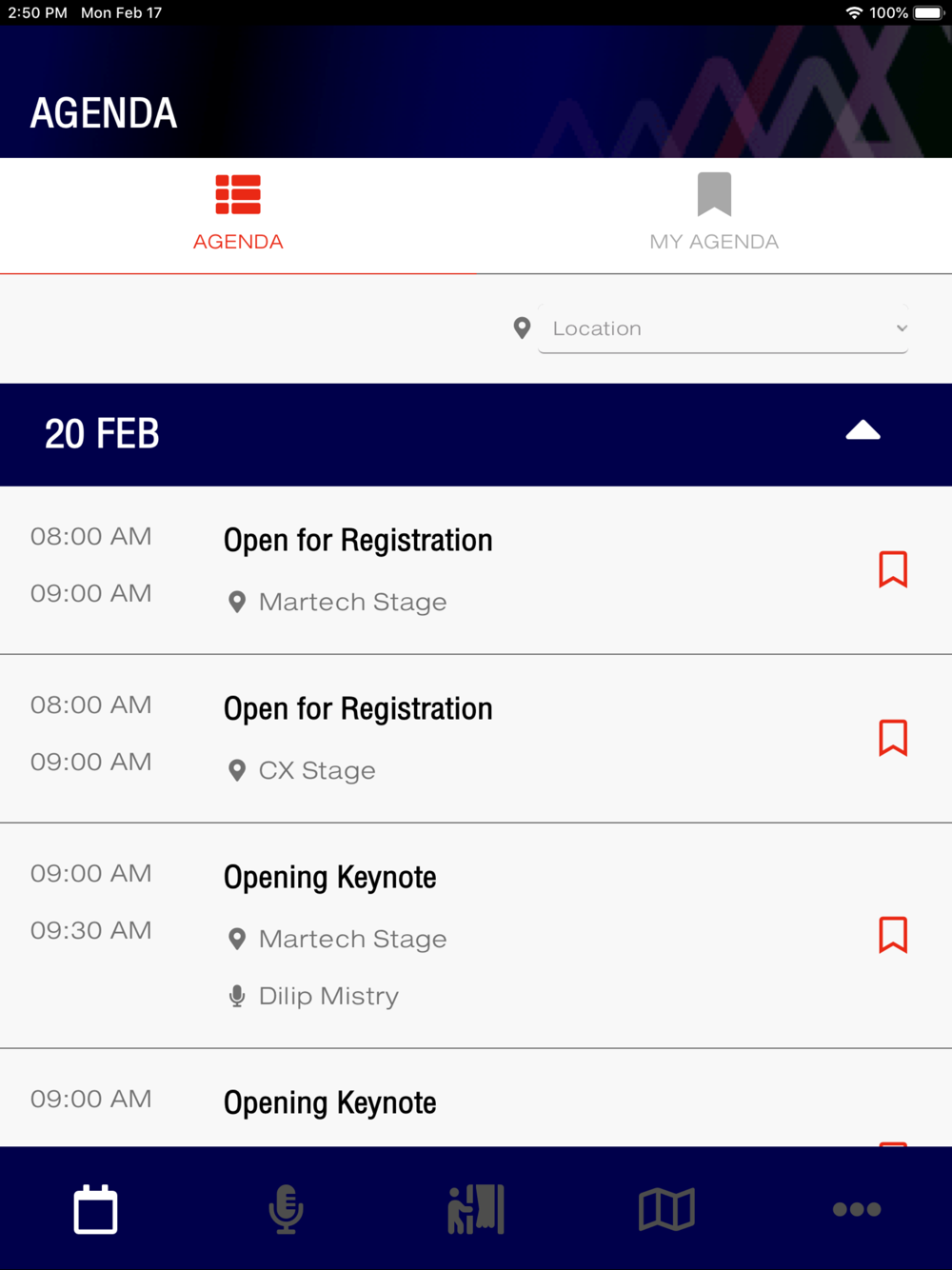The width and height of the screenshot is (952, 1270).
Task: Select the AGENDA tab label
Action: point(238,242)
